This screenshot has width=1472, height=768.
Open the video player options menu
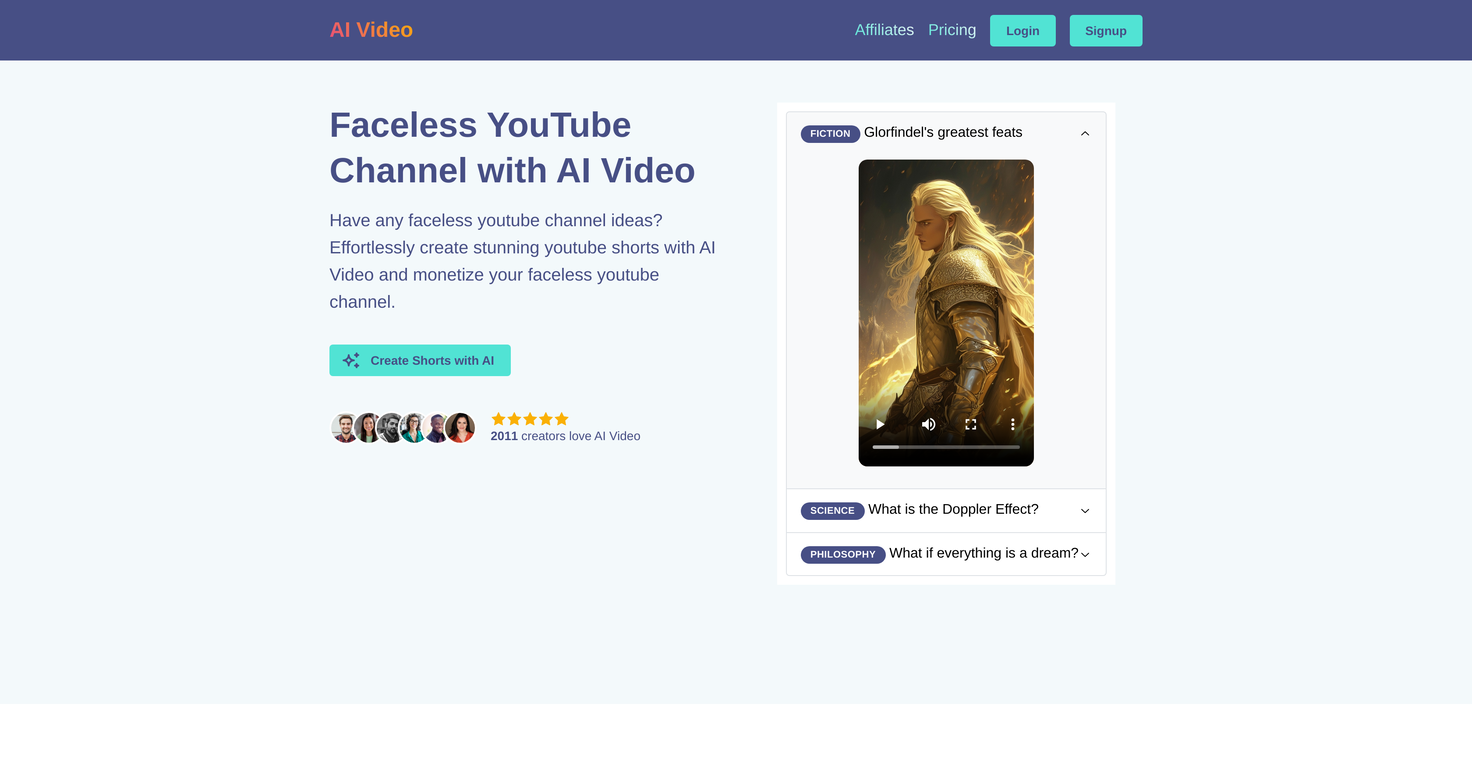(1012, 424)
